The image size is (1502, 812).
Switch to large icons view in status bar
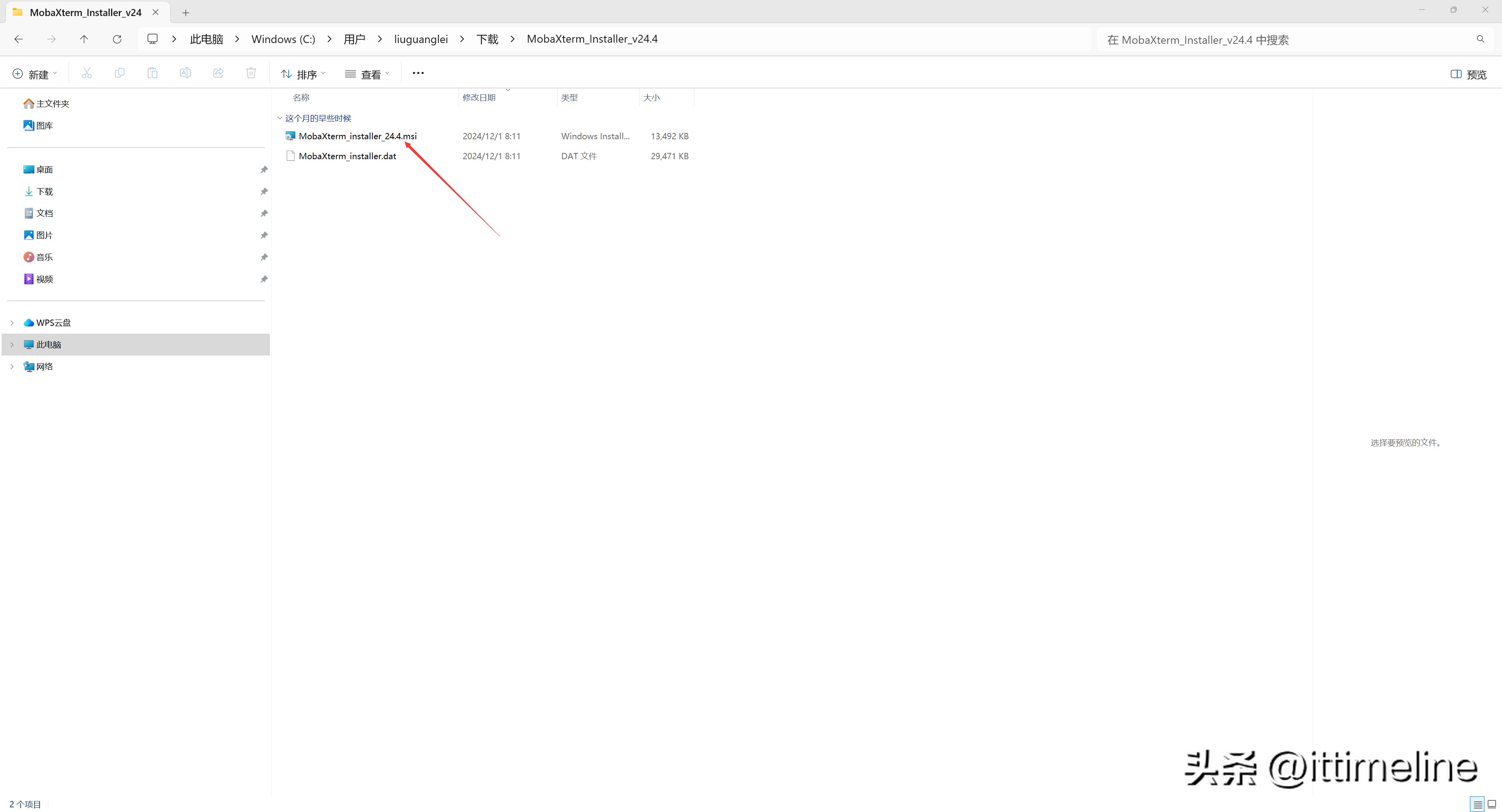click(1491, 805)
